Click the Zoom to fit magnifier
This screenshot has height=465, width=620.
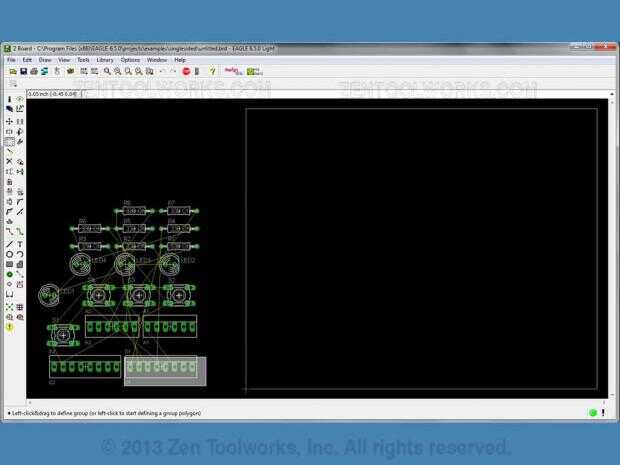coord(107,72)
